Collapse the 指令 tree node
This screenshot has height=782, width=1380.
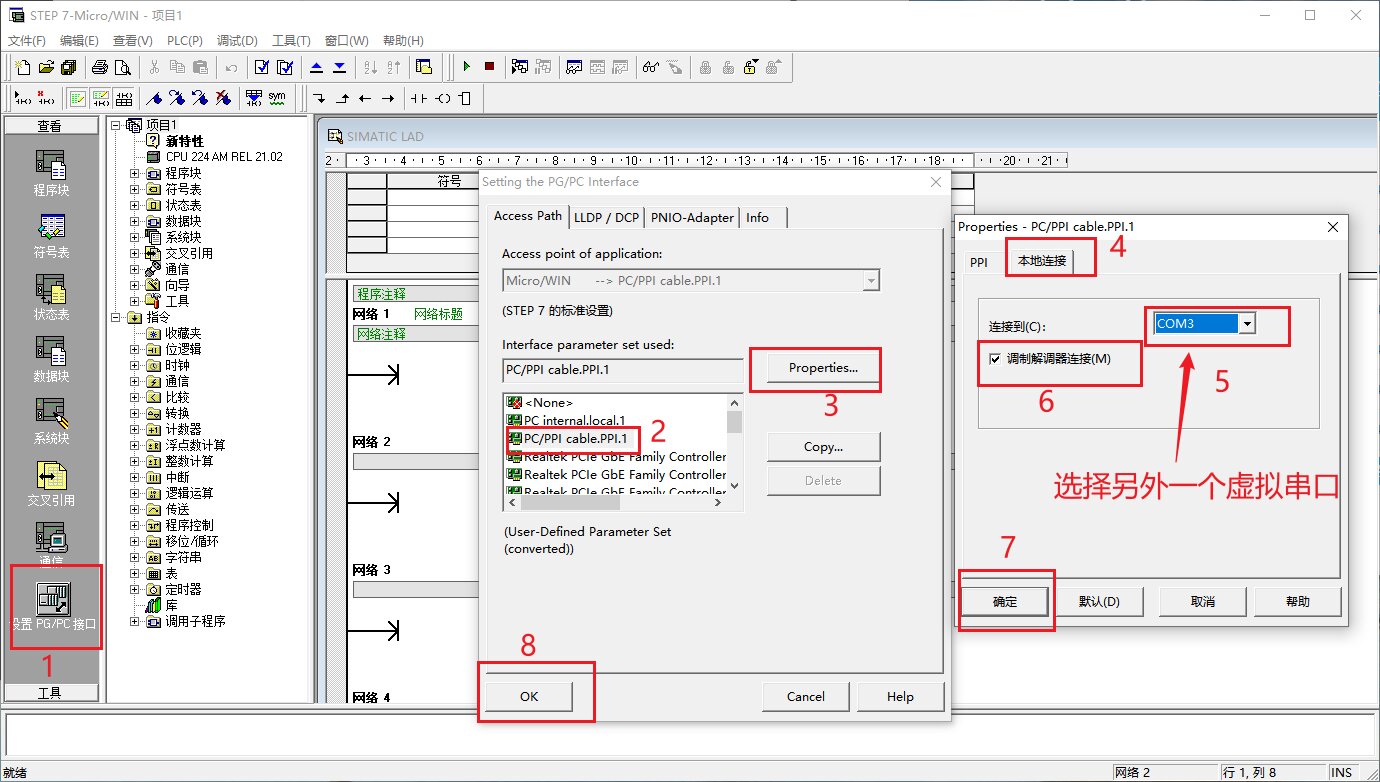click(116, 317)
